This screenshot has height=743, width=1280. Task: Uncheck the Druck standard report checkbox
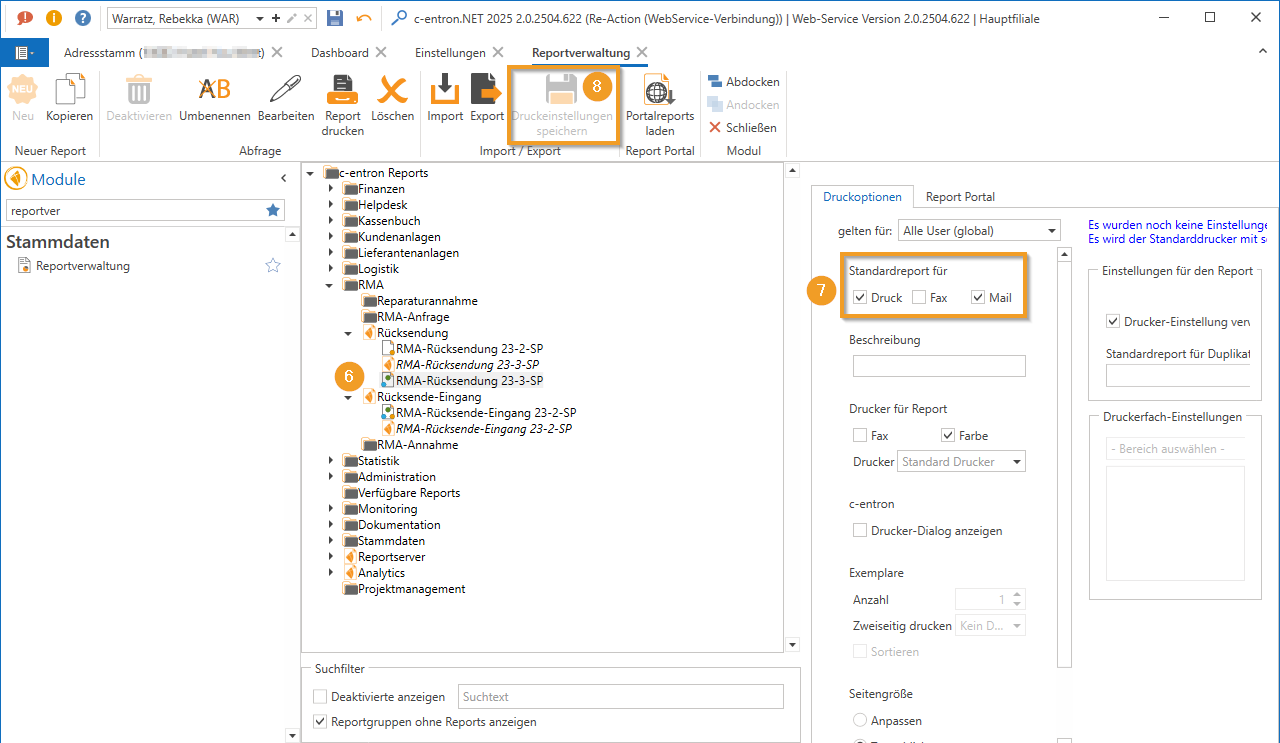860,298
